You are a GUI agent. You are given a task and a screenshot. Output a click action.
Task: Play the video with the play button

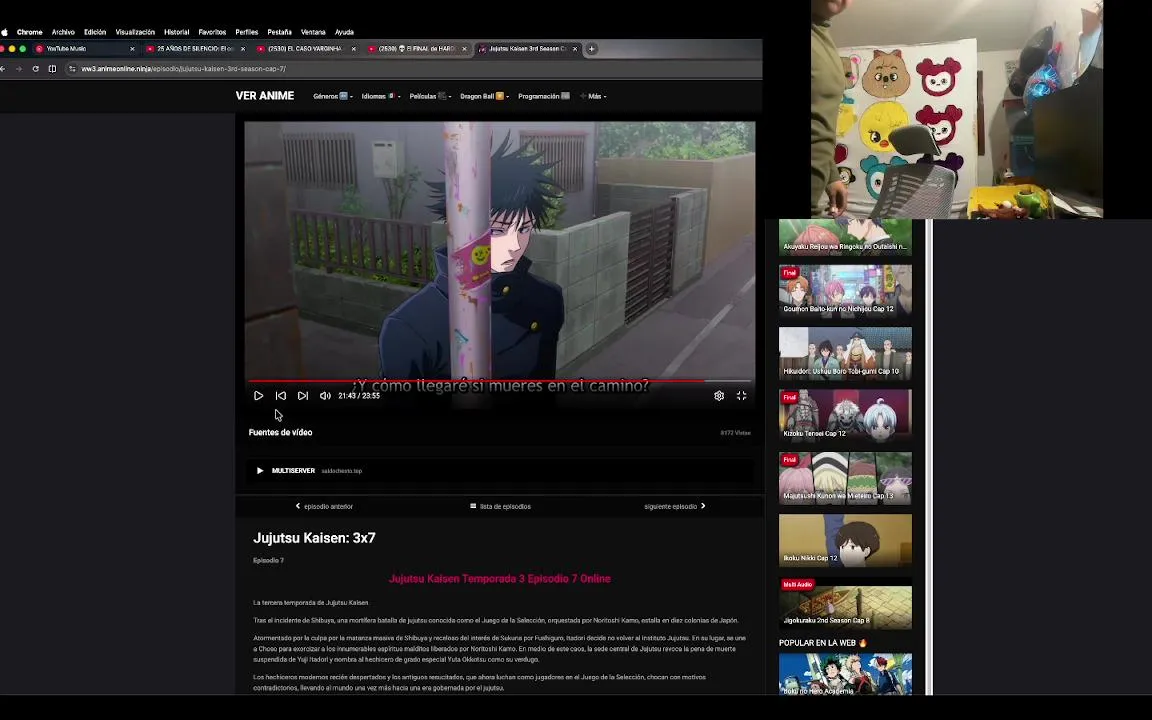coord(258,395)
